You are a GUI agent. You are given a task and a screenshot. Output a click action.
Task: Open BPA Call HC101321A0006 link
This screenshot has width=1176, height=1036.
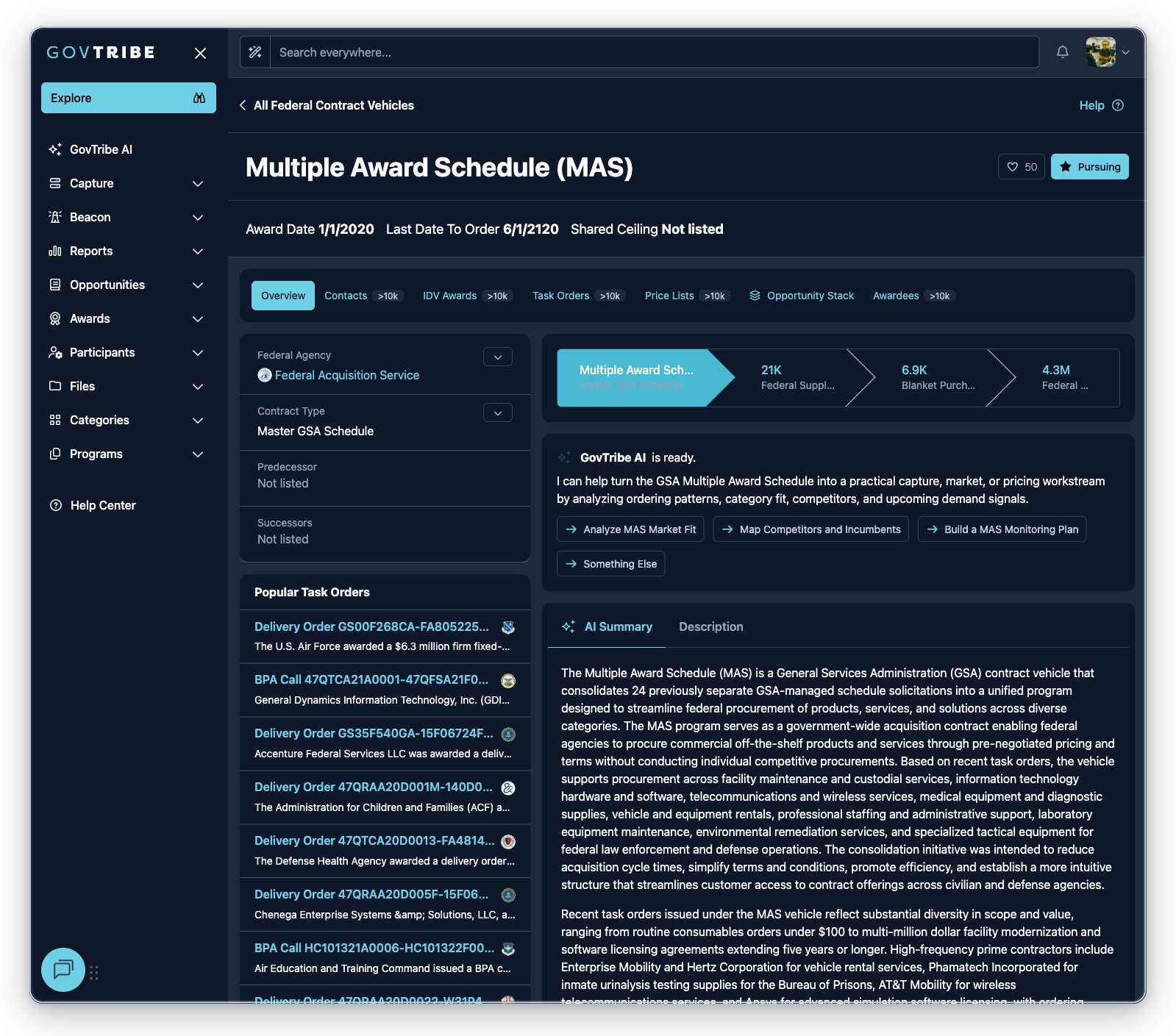click(x=374, y=948)
